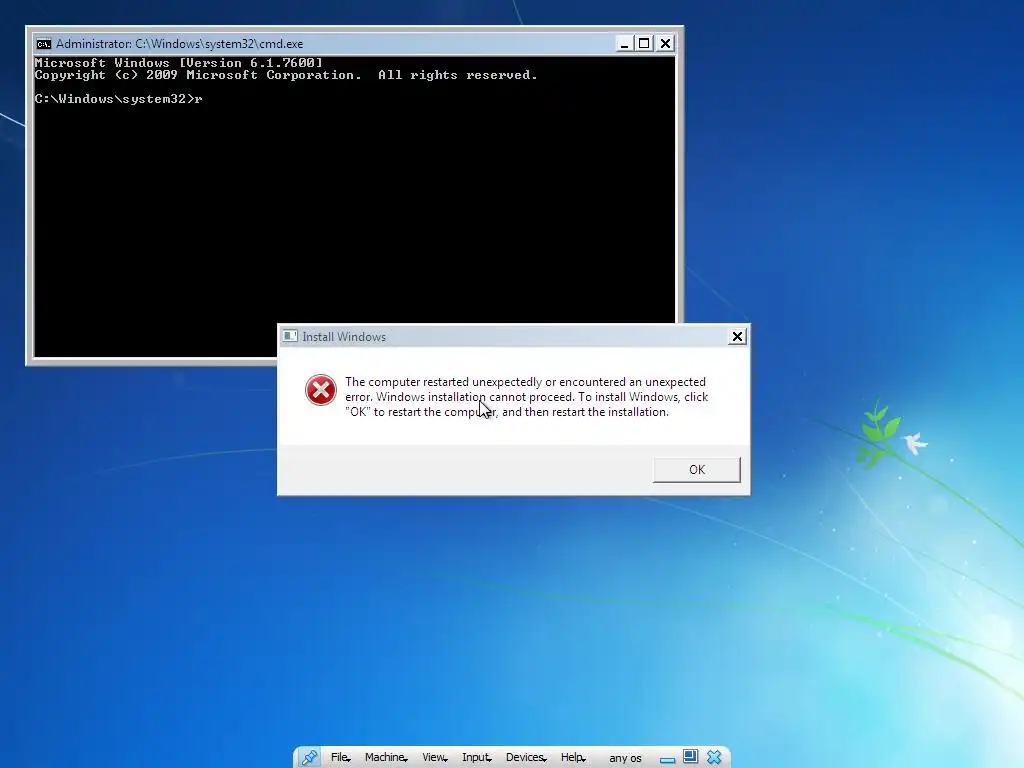Exit fullscreen using the toolbar window icon
The image size is (1024, 768).
690,756
